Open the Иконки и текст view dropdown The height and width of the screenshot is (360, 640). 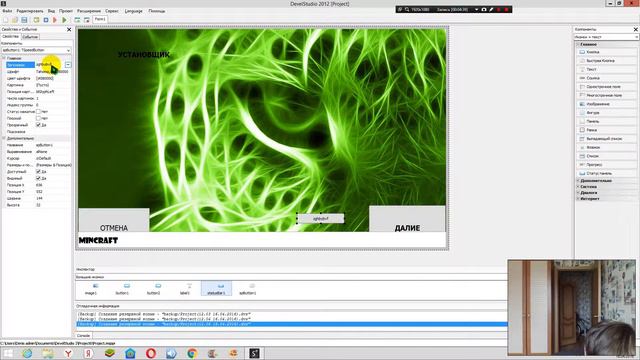606,37
